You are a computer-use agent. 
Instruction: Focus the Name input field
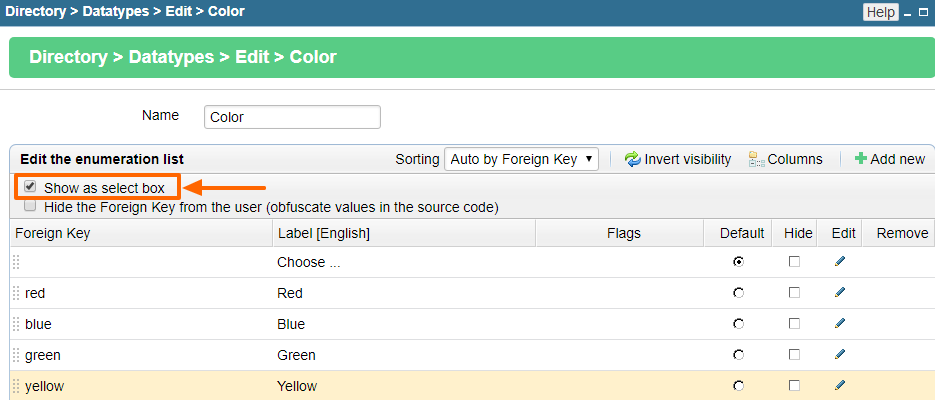coord(292,117)
